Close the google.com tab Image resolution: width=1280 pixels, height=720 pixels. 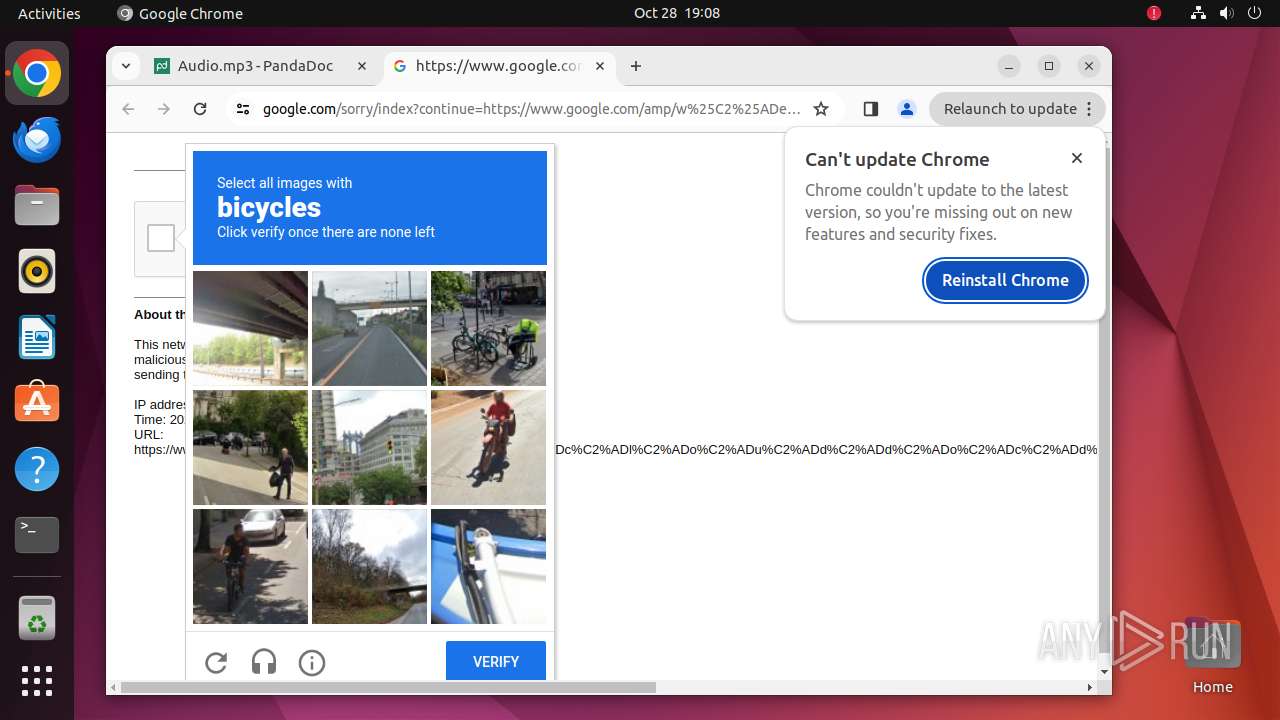[x=599, y=66]
